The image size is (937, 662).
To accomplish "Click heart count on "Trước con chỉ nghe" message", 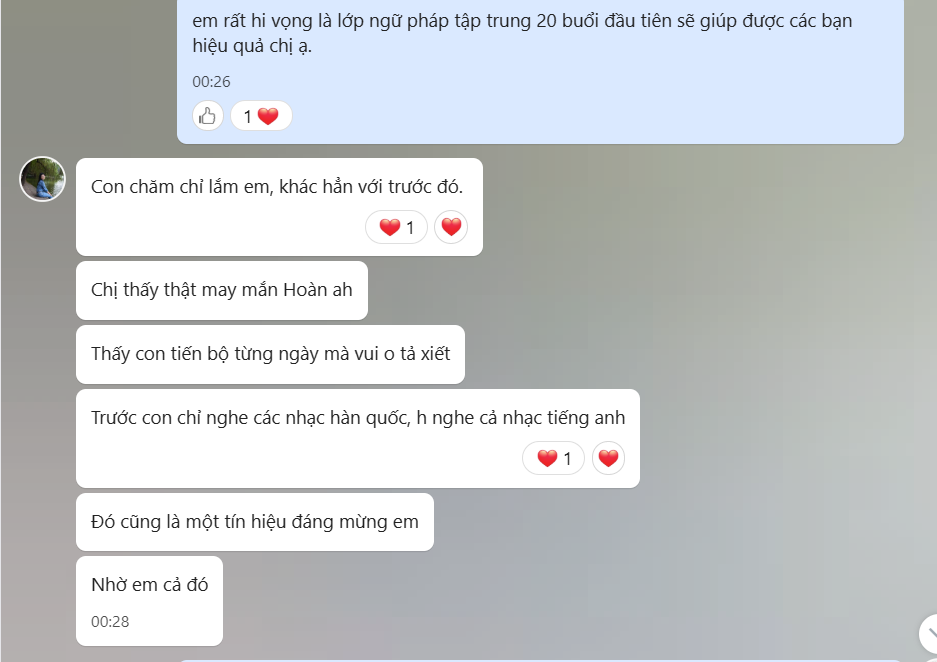I will (553, 458).
